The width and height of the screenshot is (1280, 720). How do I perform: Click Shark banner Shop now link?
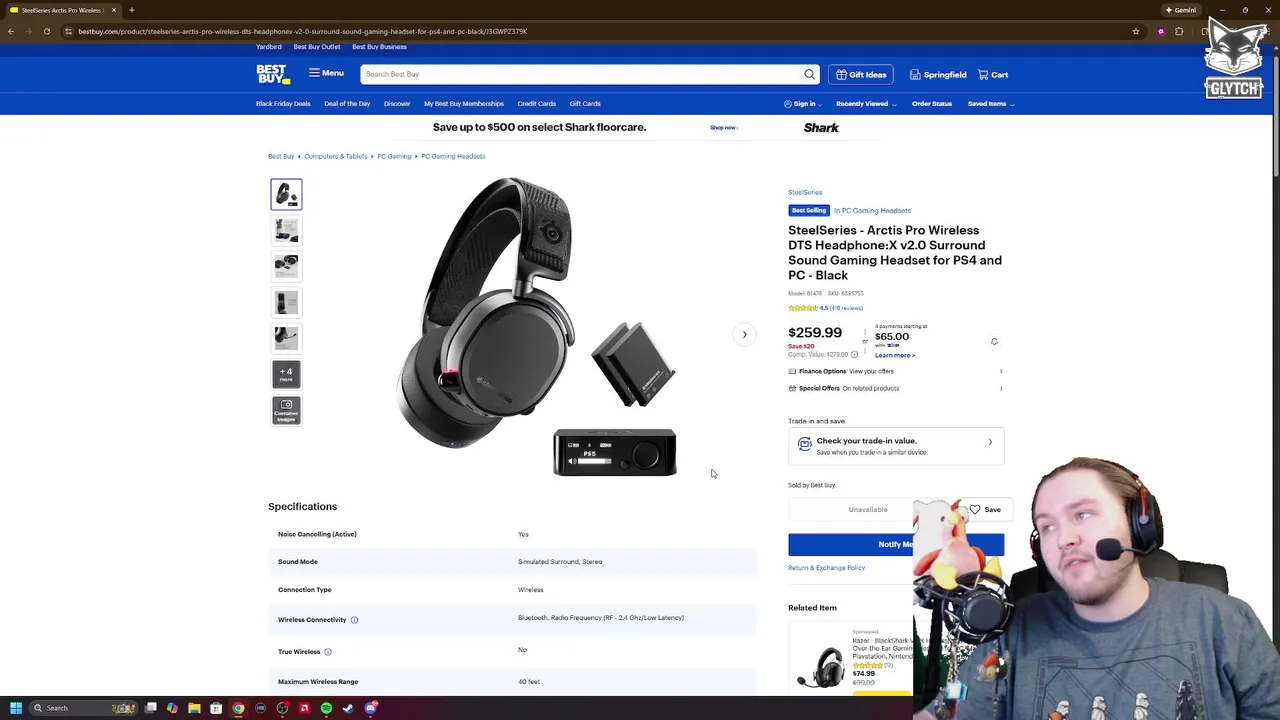724,128
